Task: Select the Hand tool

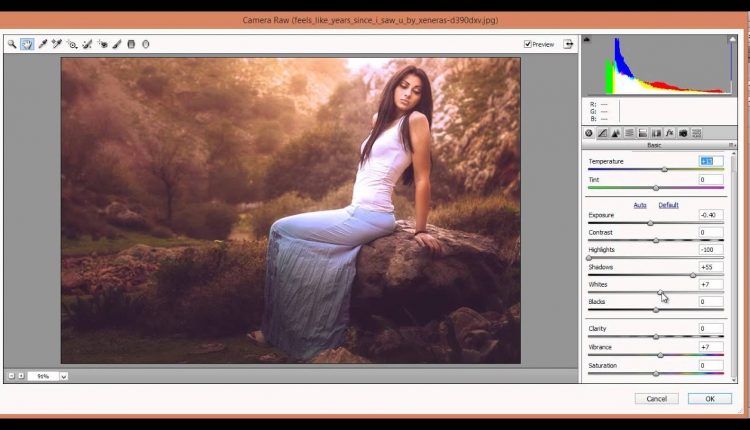Action: pyautogui.click(x=27, y=44)
